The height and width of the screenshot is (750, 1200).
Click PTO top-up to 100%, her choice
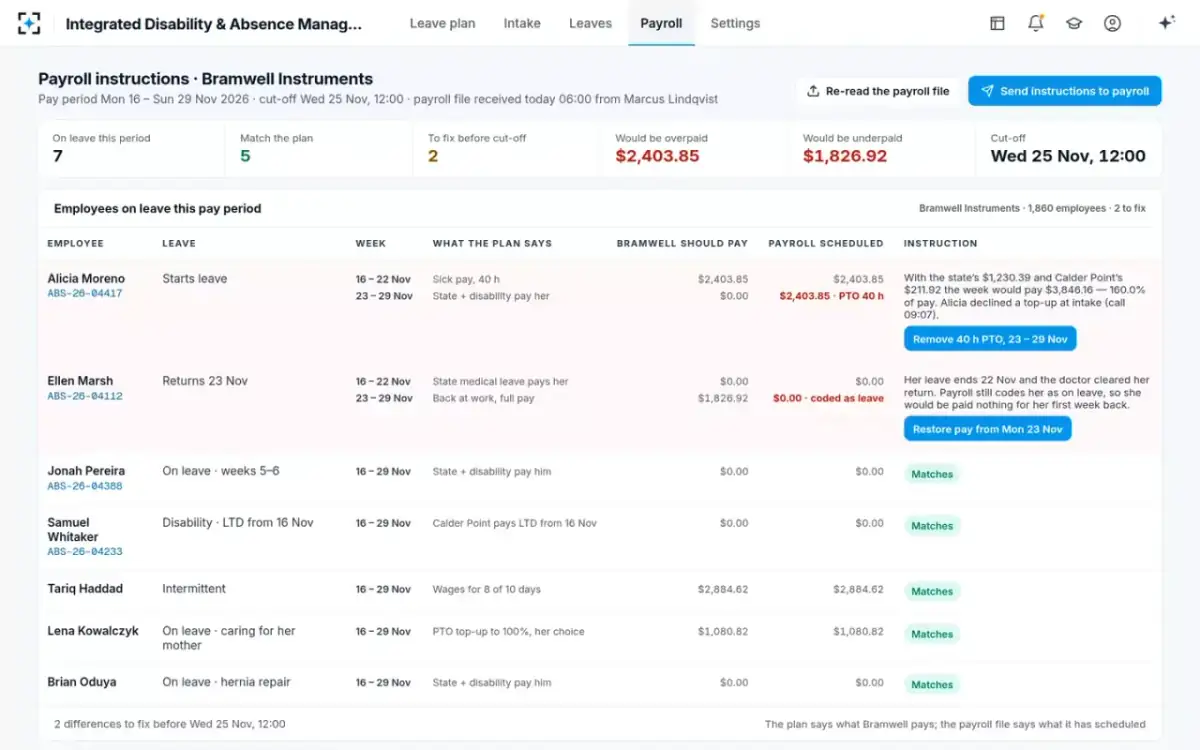(508, 632)
